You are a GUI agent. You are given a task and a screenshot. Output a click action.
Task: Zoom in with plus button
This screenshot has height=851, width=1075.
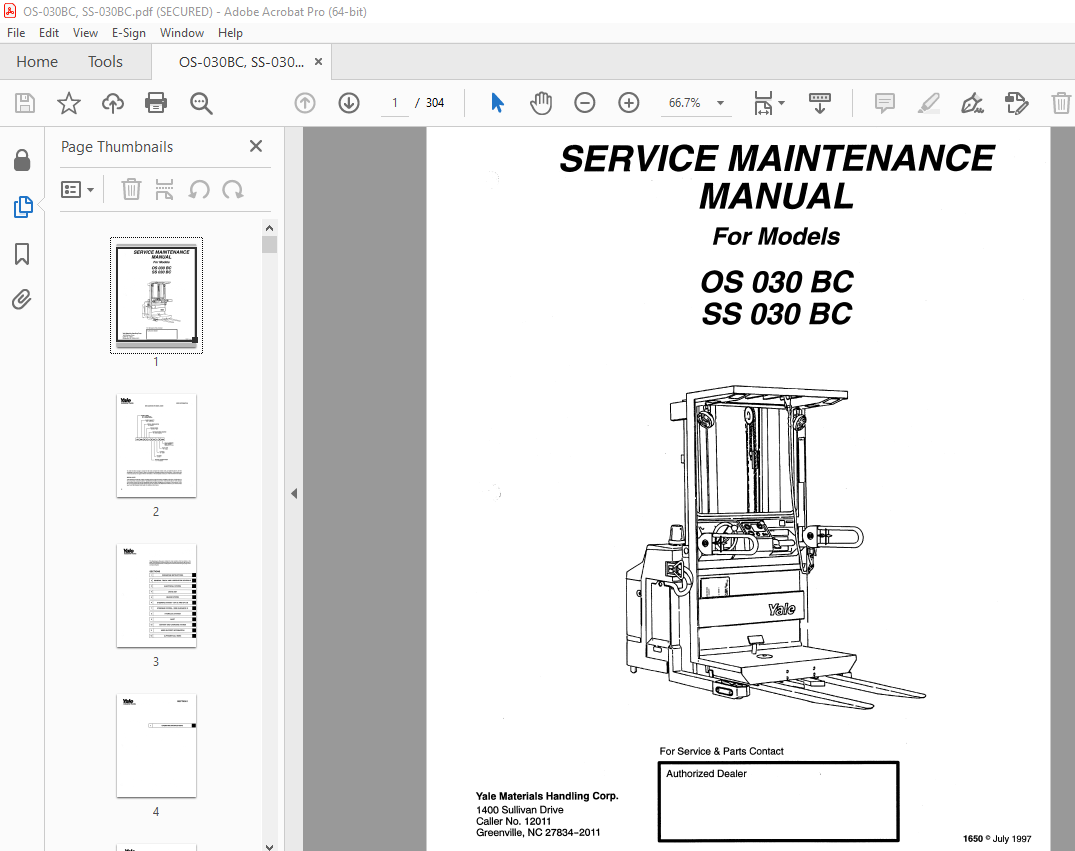click(x=629, y=104)
